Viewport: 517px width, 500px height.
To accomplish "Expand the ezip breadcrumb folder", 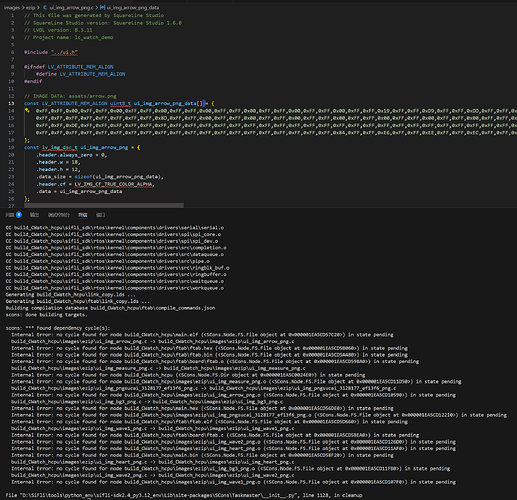I will (30, 7).
